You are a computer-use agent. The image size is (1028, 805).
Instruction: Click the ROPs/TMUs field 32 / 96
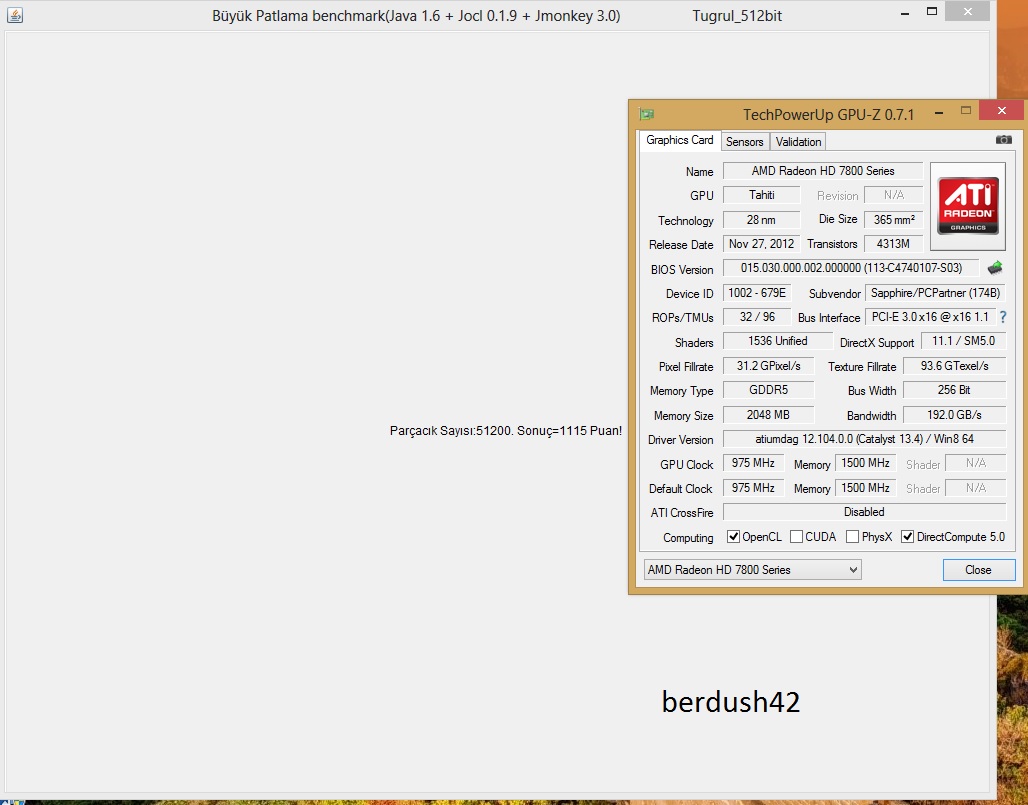coord(757,317)
